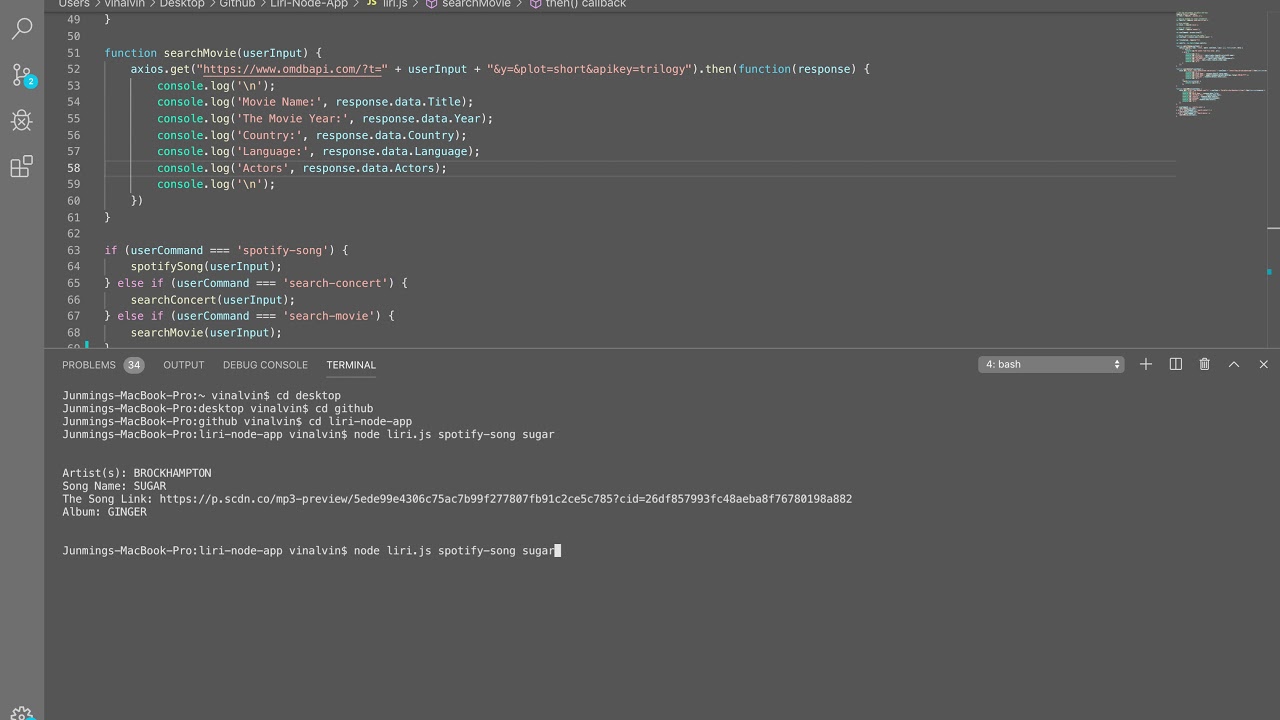Open the '4: bash' terminal selector dropdown
Screen dimensions: 1280x720
pyautogui.click(x=1051, y=364)
